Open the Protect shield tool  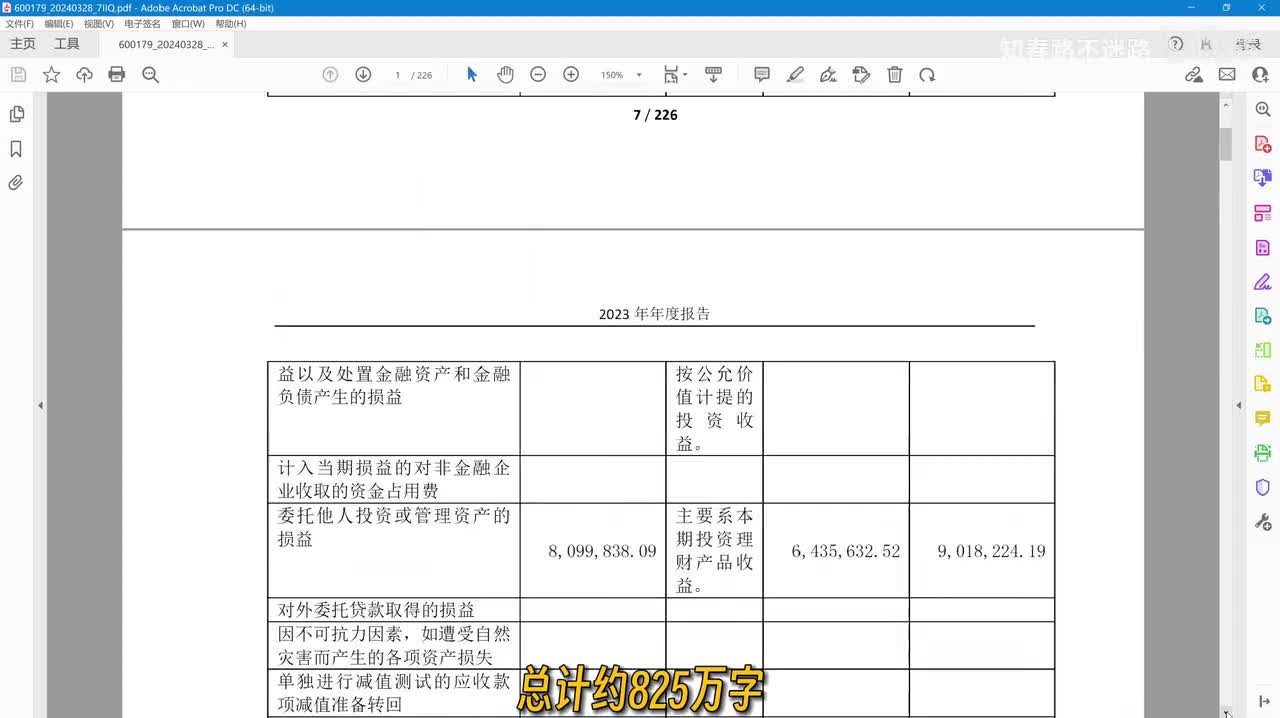pos(1262,488)
